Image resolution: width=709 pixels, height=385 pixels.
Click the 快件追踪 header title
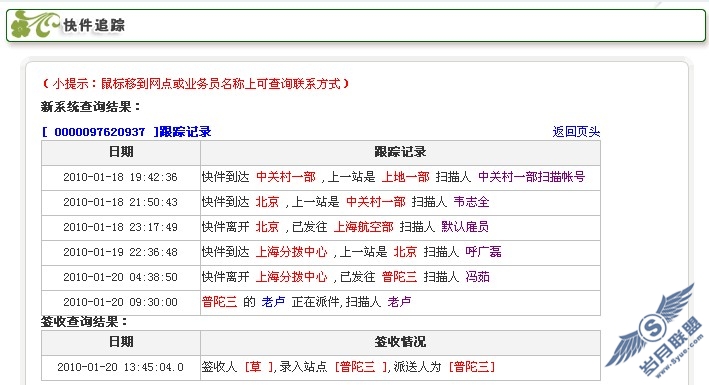[94, 25]
